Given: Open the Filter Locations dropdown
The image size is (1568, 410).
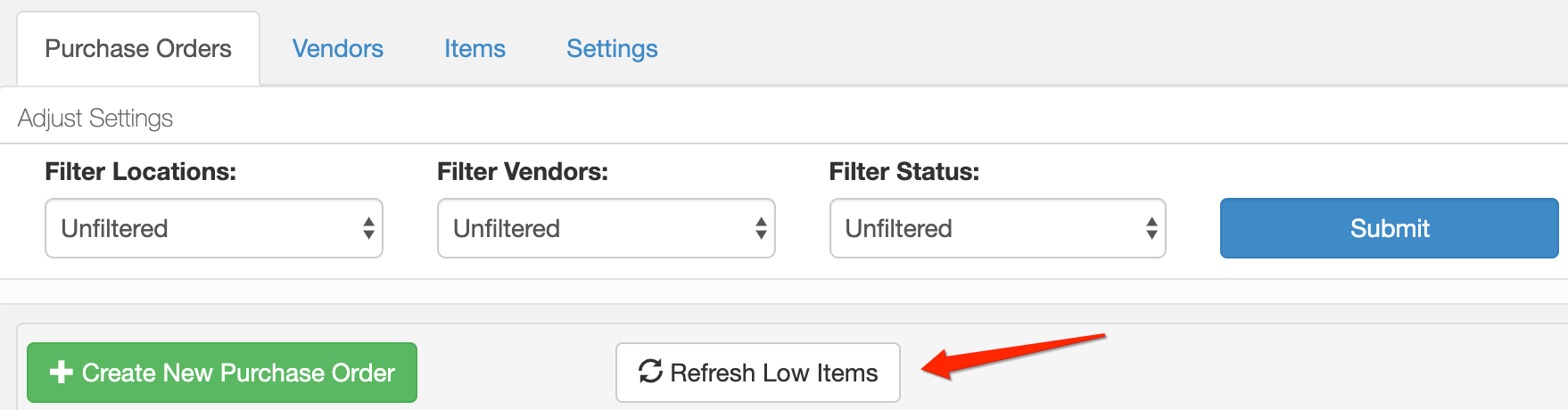Looking at the screenshot, I should click(214, 228).
